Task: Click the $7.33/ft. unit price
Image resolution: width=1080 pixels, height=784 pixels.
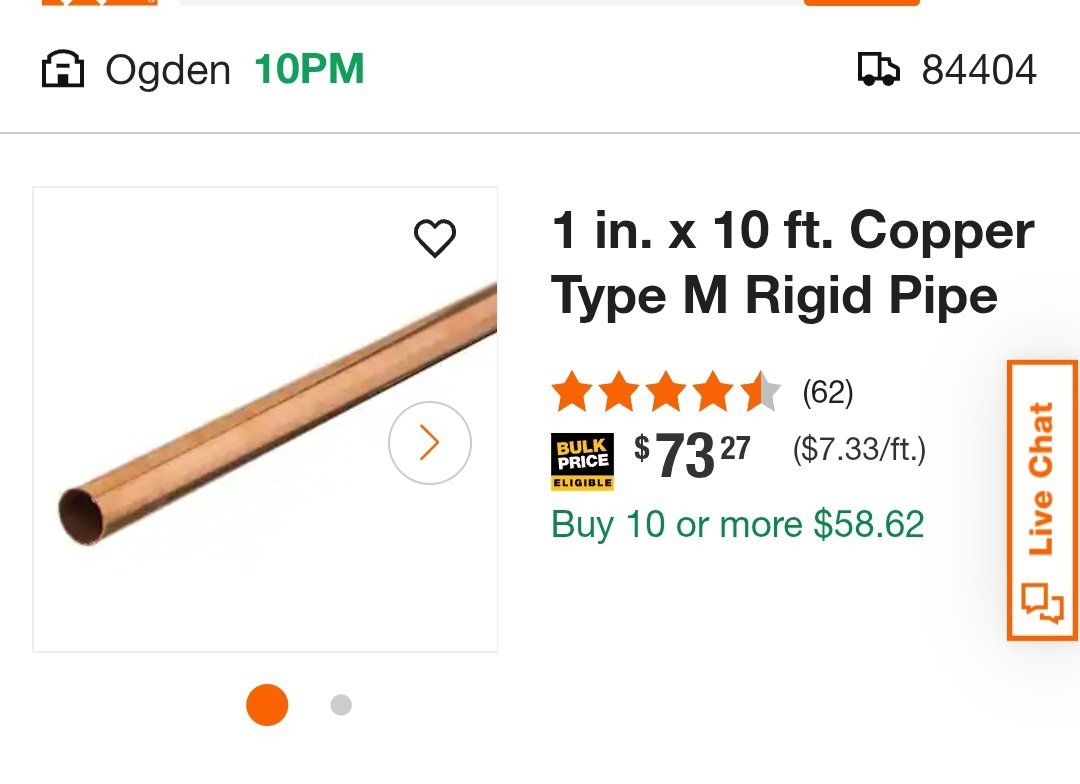Action: pyautogui.click(x=859, y=450)
